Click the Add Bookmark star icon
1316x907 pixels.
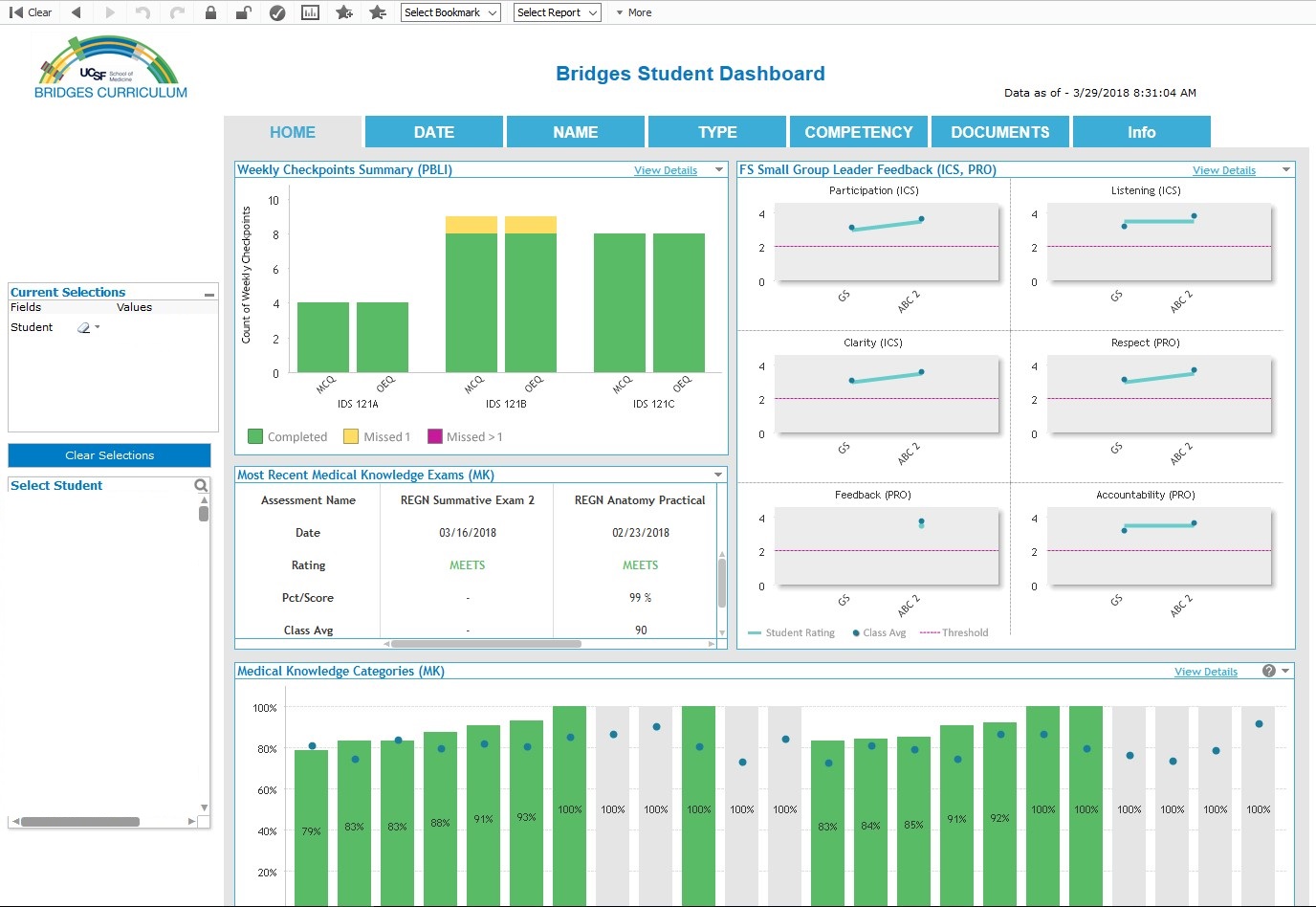(x=344, y=12)
